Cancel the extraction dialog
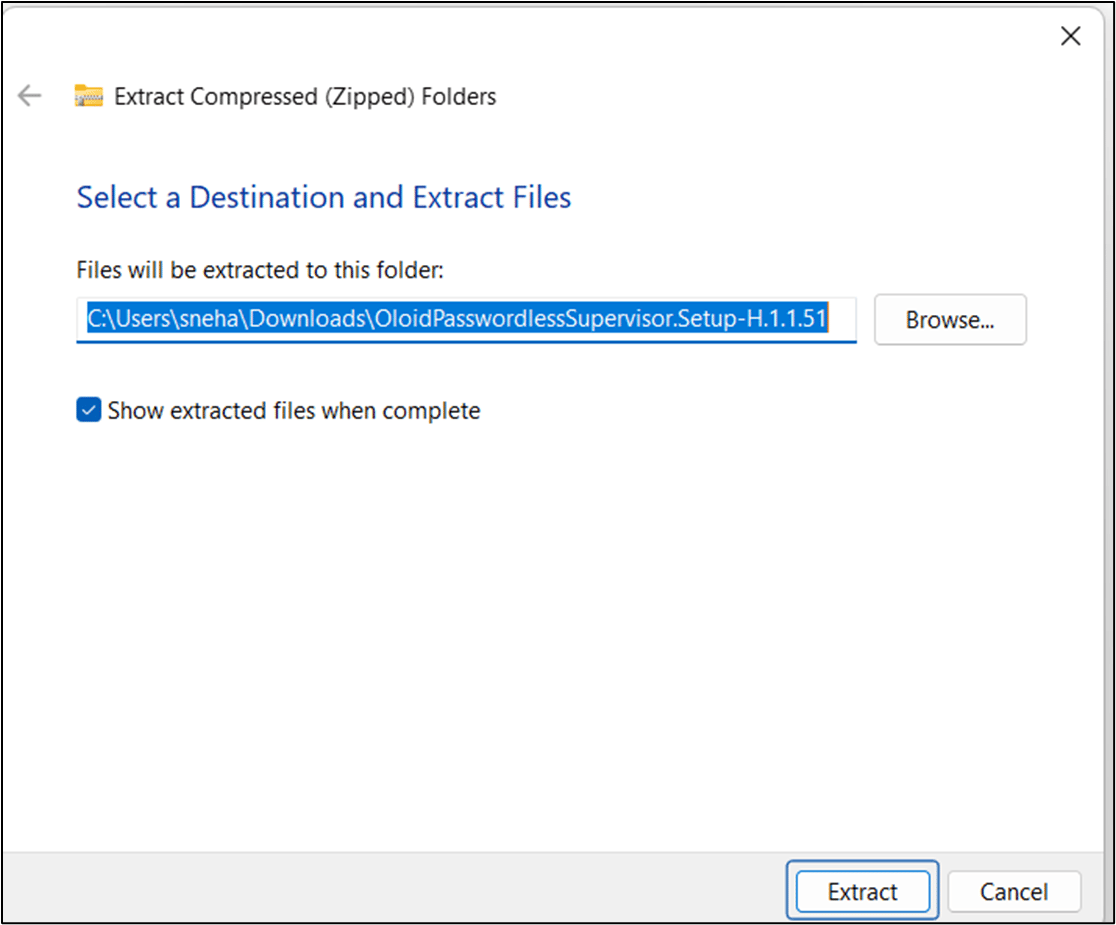 (x=1014, y=892)
